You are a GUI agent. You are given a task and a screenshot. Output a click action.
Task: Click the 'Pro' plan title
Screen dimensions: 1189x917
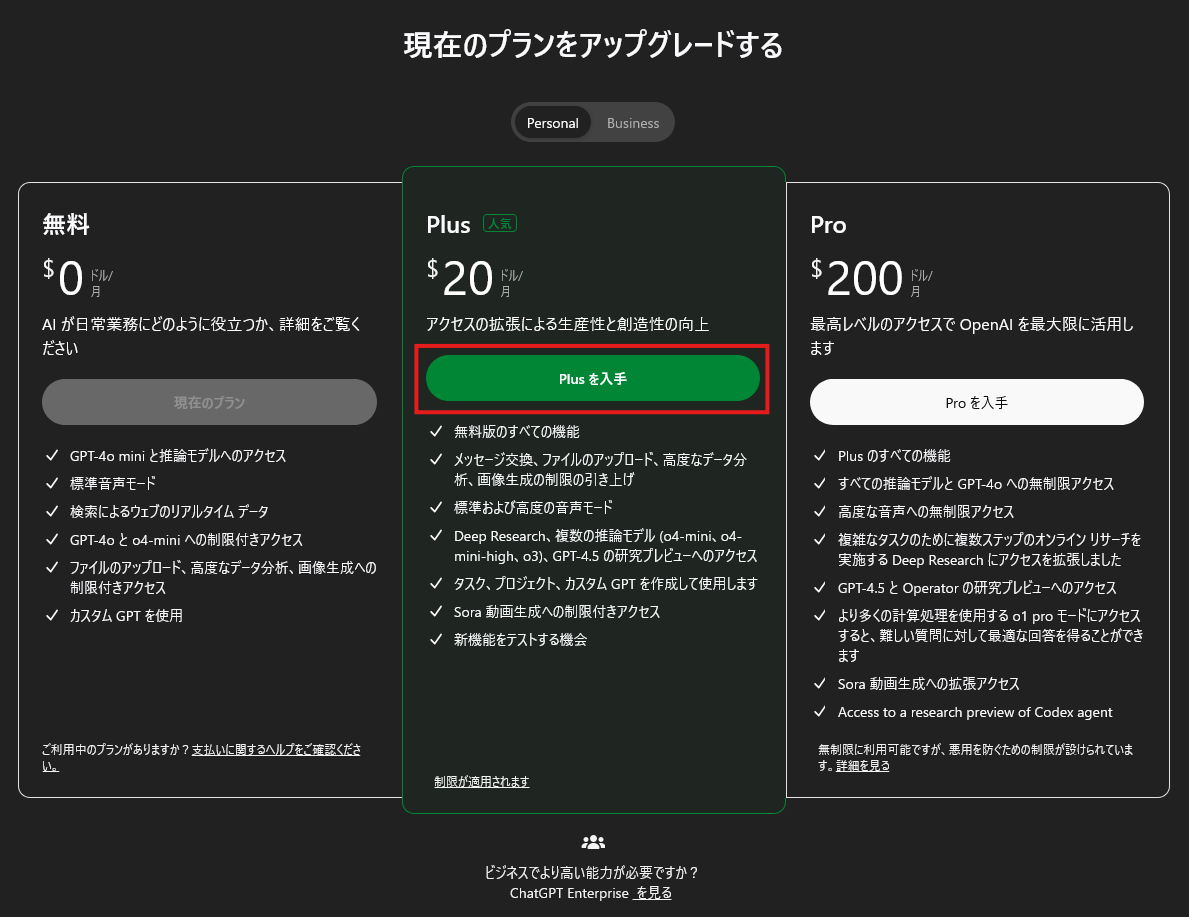pyautogui.click(x=828, y=225)
